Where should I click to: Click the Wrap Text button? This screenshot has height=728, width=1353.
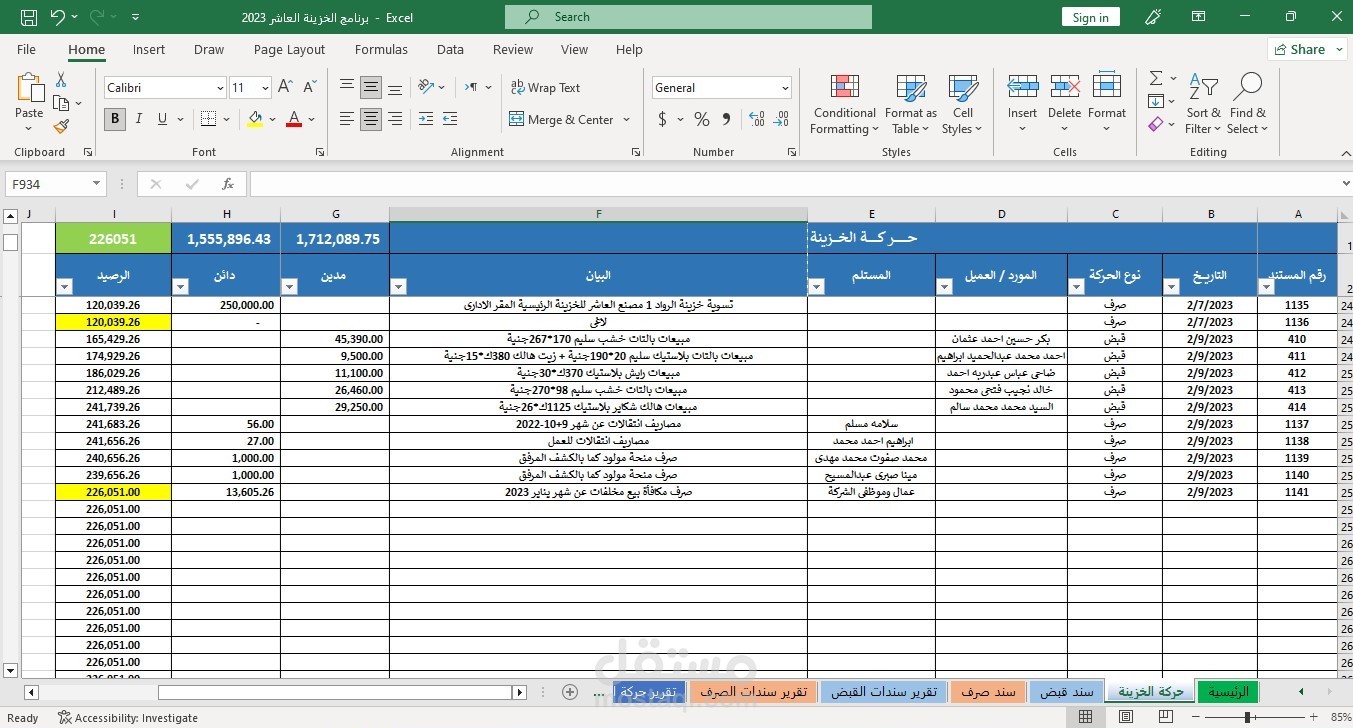pos(545,88)
